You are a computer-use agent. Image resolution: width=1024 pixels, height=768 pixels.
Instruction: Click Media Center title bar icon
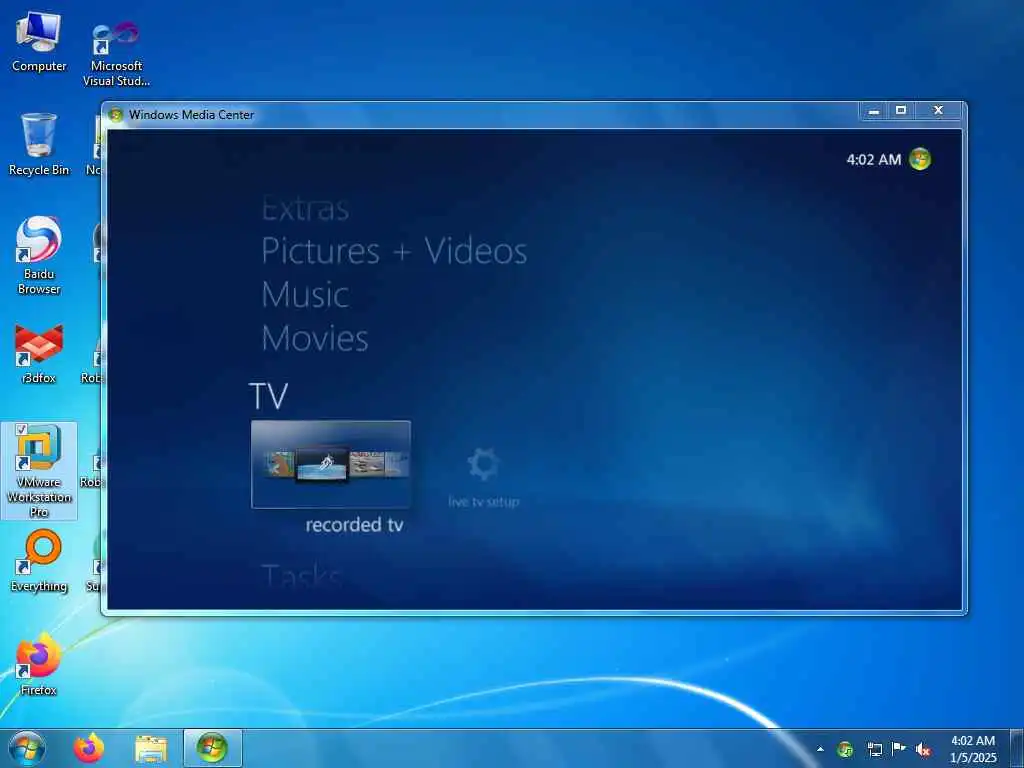116,115
